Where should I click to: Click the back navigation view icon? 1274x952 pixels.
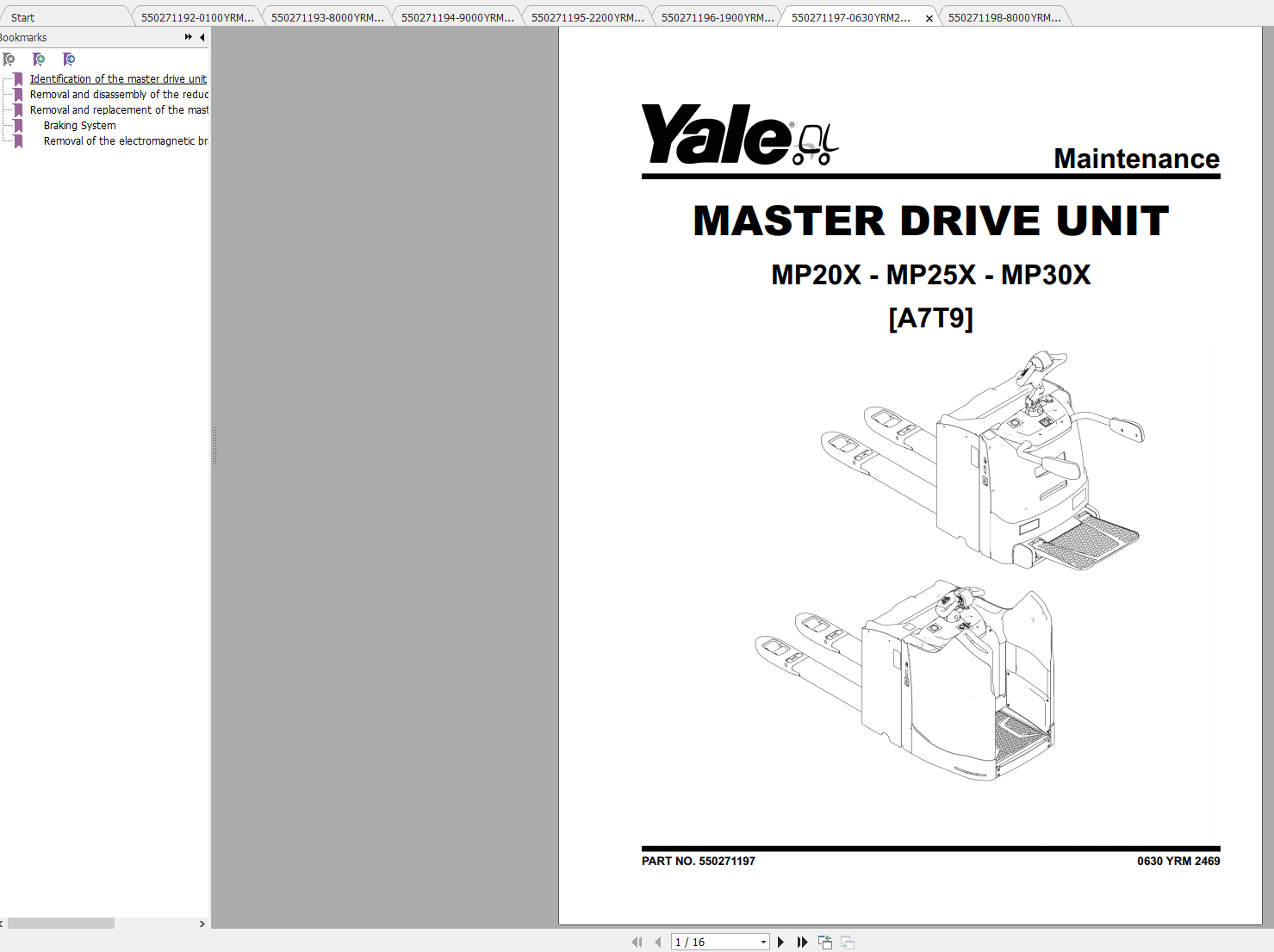[824, 942]
